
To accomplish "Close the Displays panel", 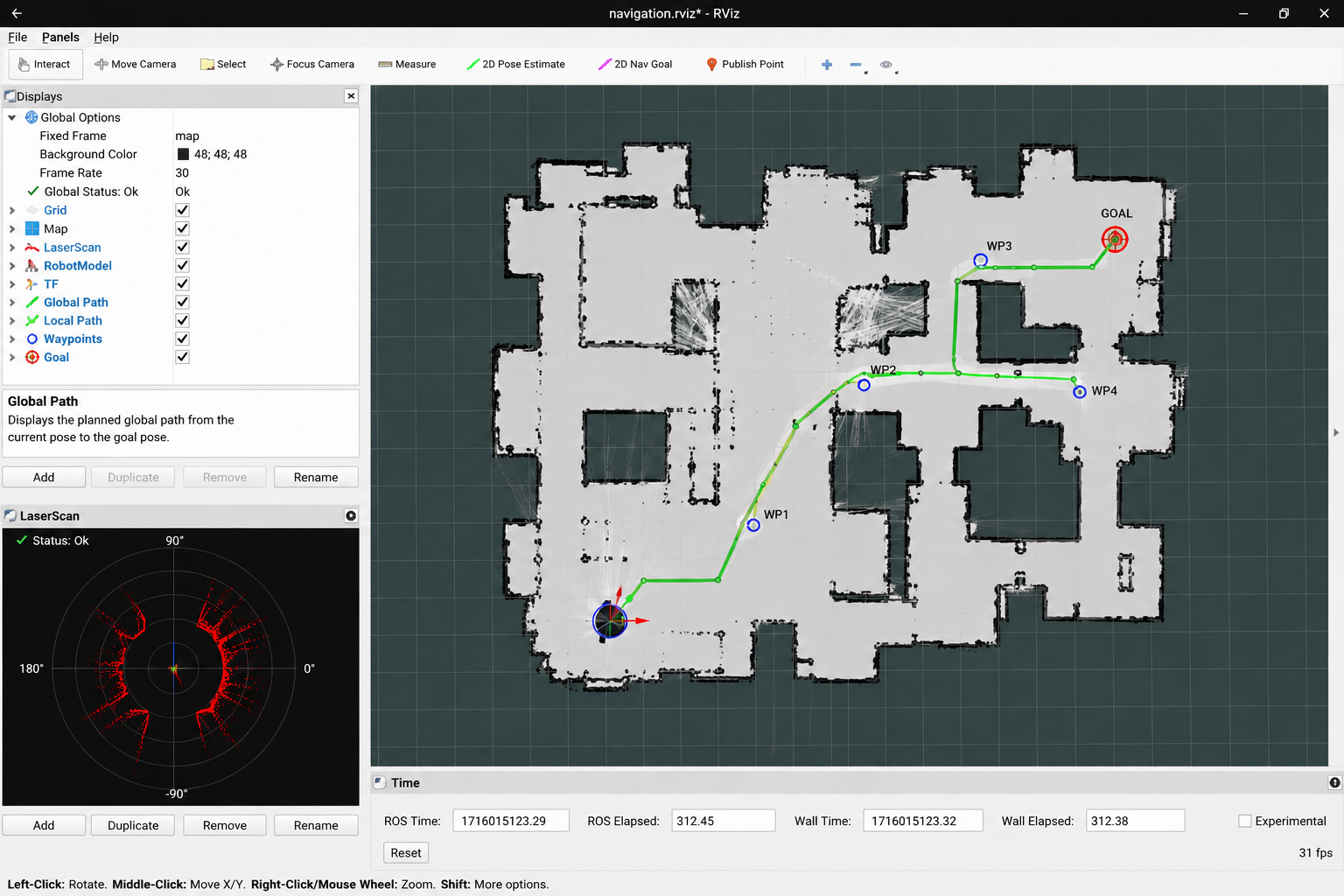I will coord(351,96).
